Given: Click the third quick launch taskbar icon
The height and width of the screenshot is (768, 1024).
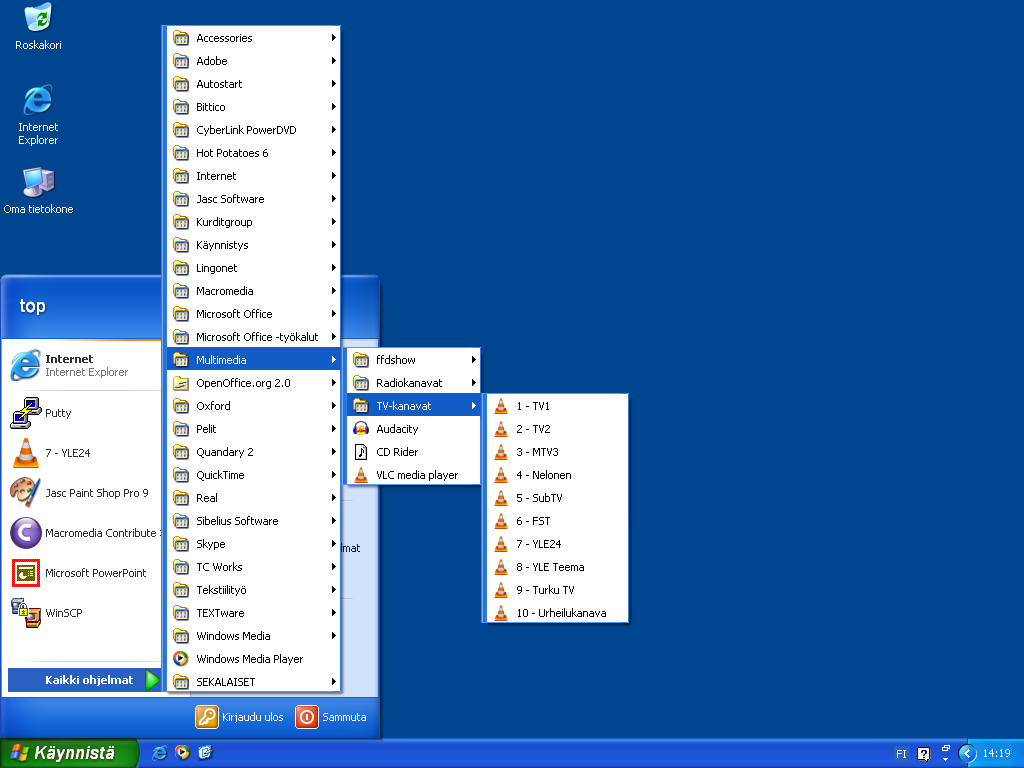Looking at the screenshot, I should [x=205, y=753].
